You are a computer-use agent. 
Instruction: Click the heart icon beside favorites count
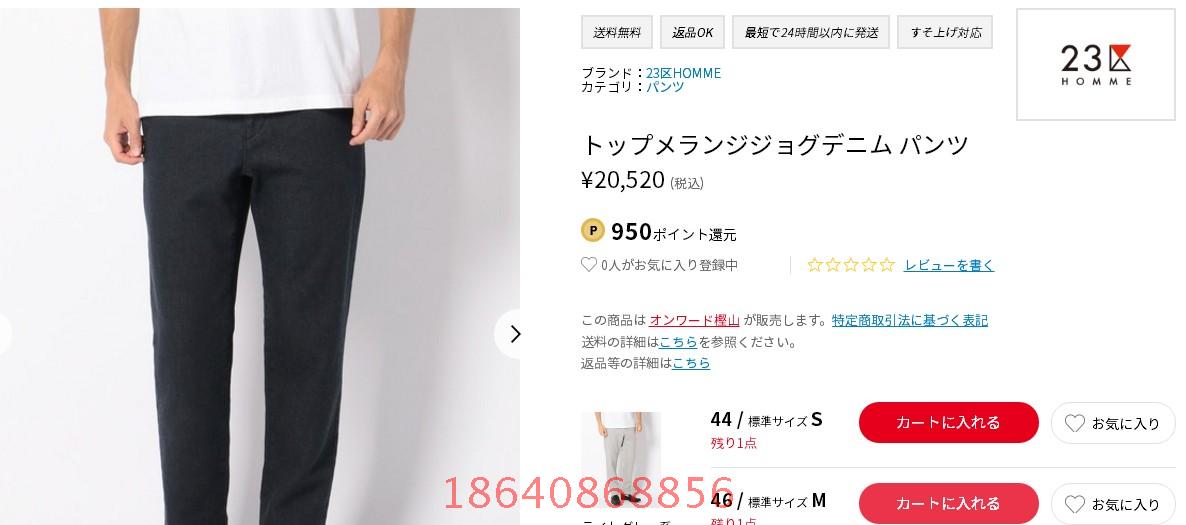(x=588, y=265)
